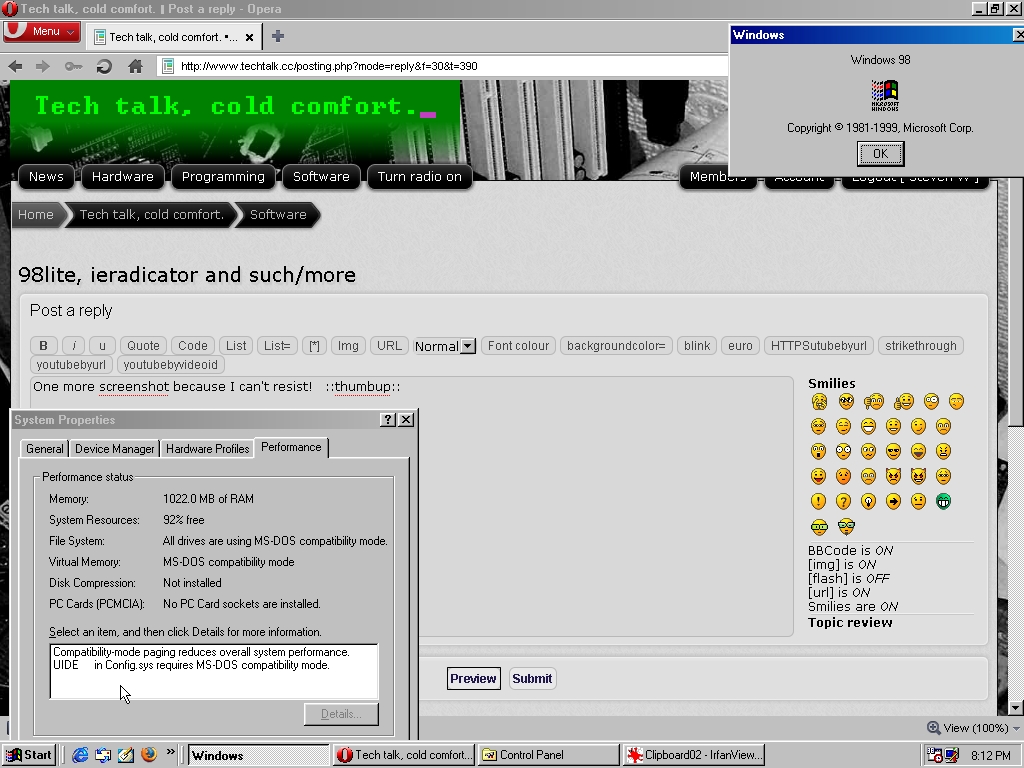The height and width of the screenshot is (768, 1024).
Task: Insert the strikethrough tag
Action: 921,345
